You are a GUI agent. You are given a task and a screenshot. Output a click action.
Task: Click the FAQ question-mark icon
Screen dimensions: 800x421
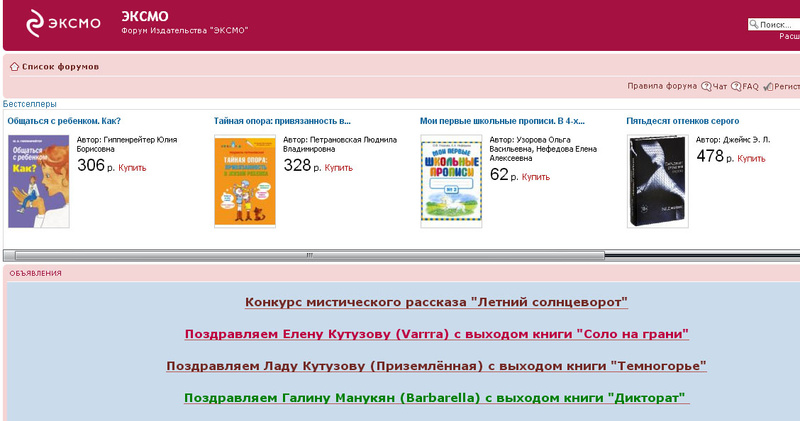736,87
